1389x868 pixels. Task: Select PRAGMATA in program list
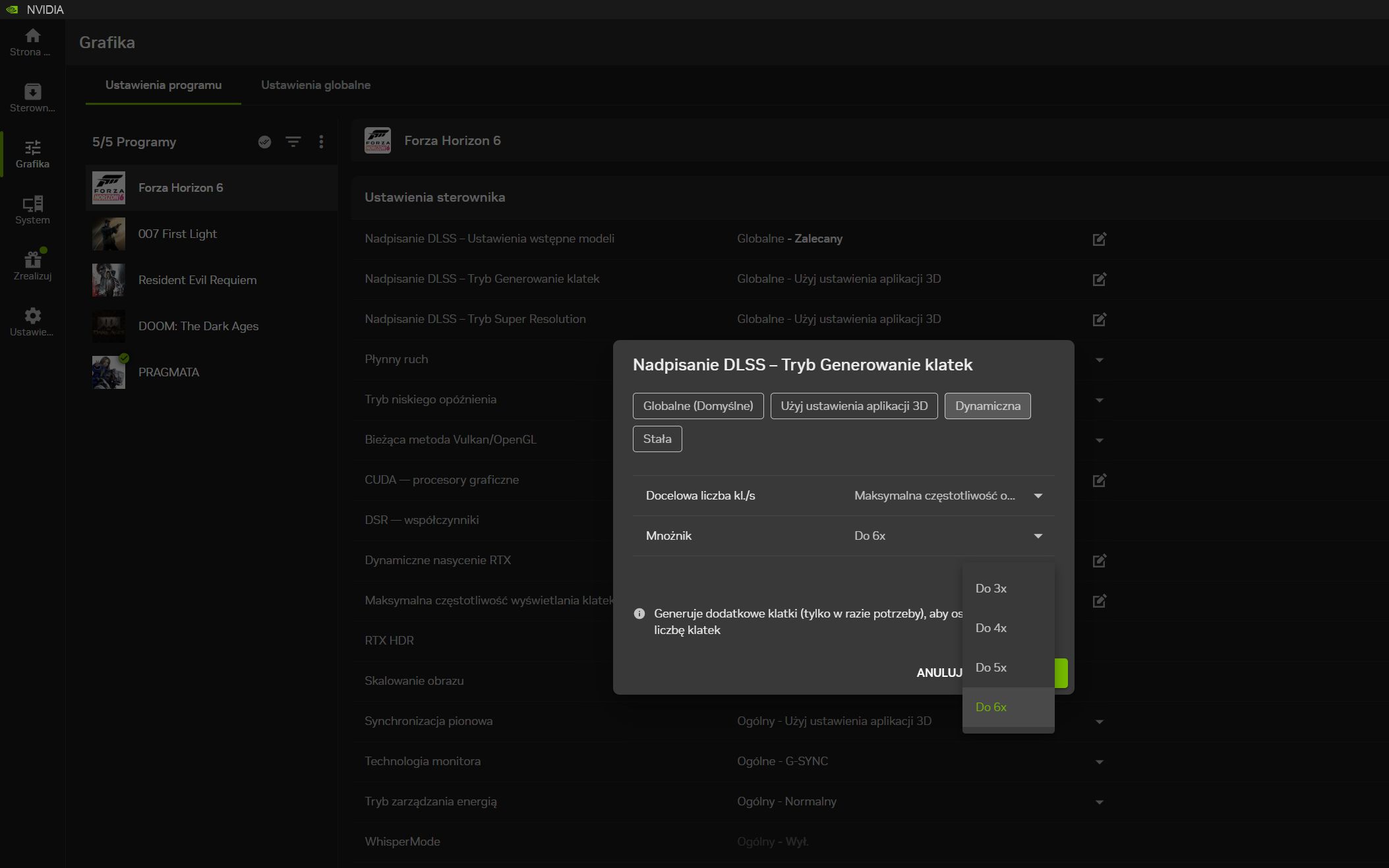pos(212,372)
